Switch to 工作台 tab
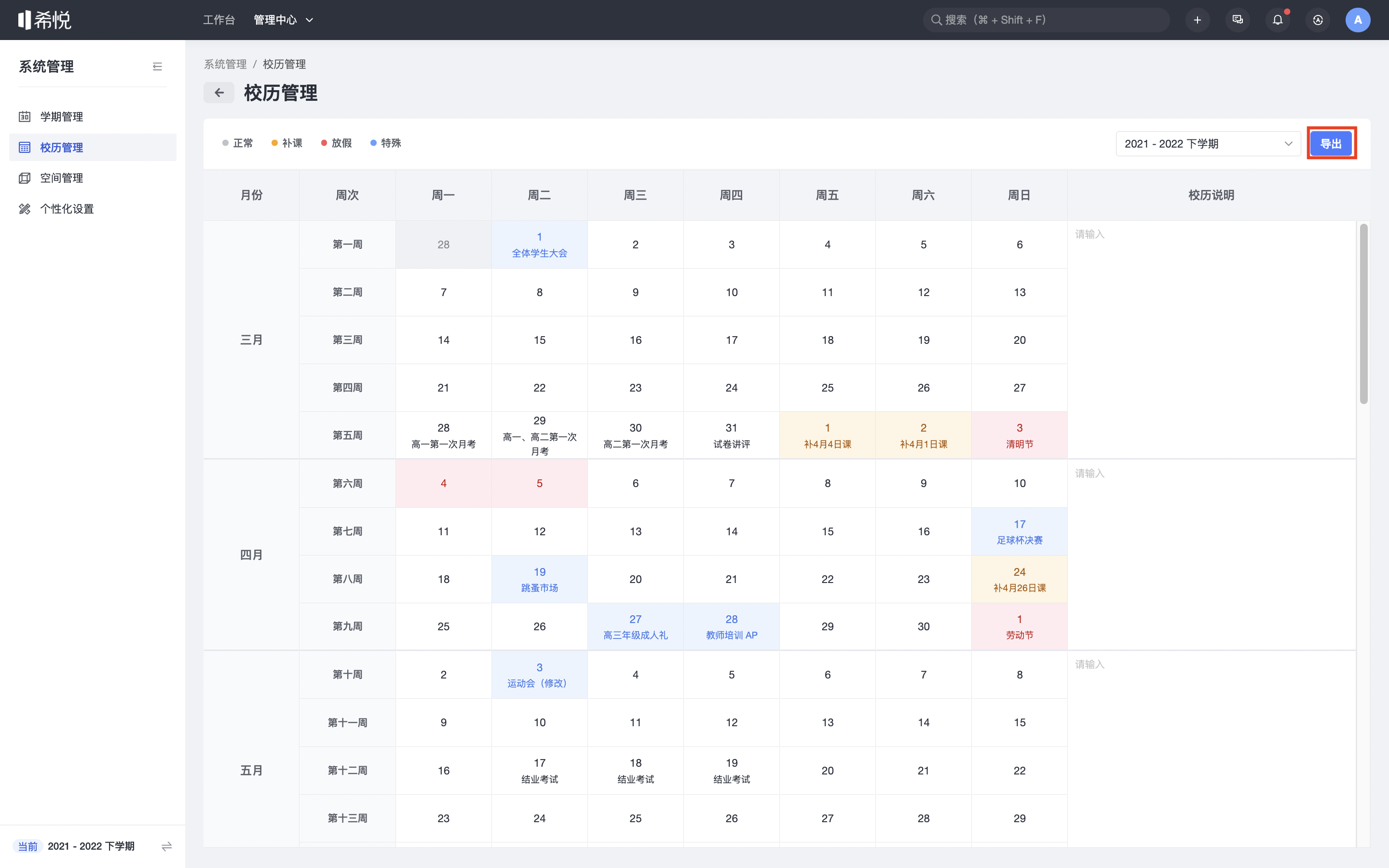This screenshot has width=1389, height=868. [x=218, y=20]
